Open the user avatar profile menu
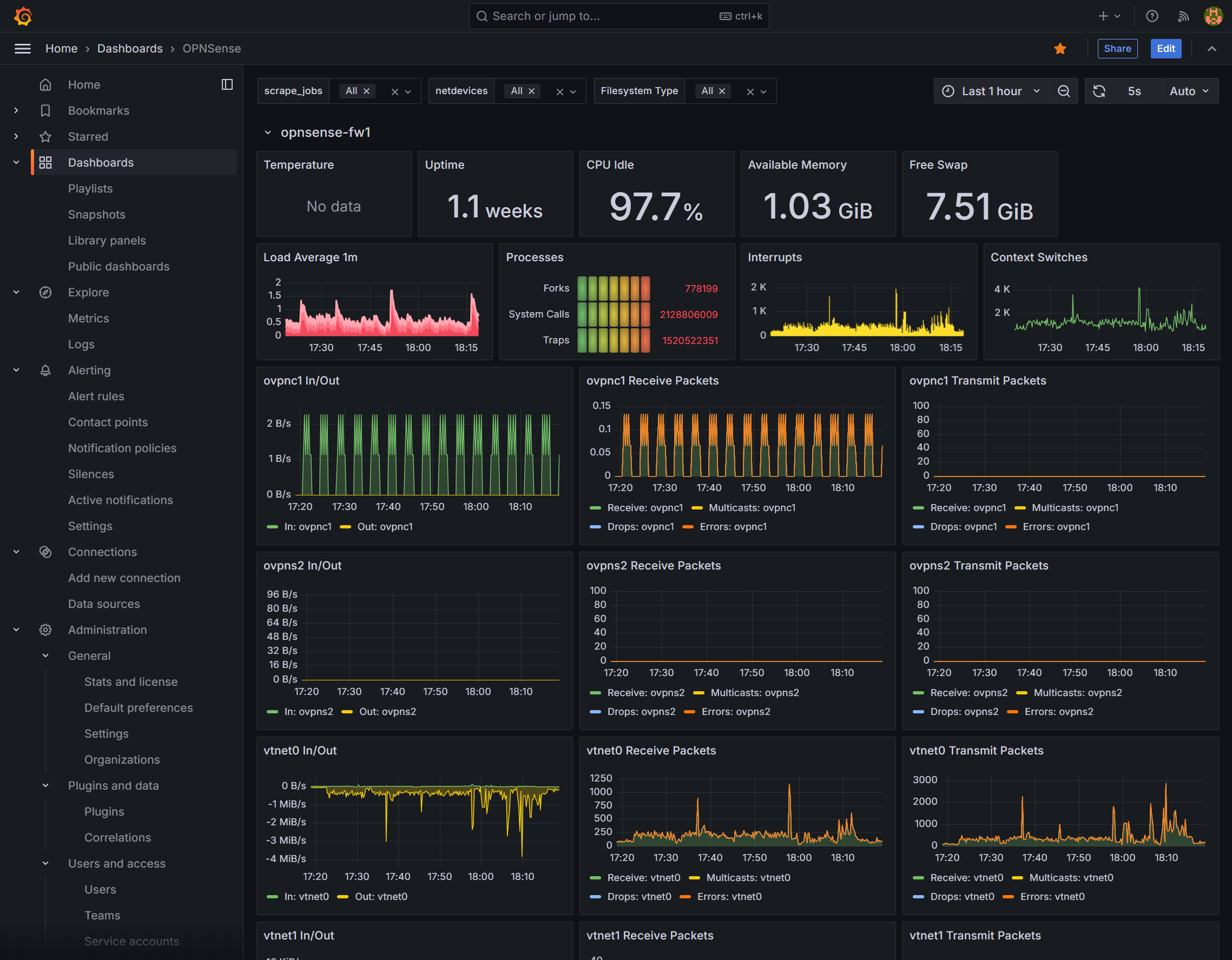 pos(1213,16)
